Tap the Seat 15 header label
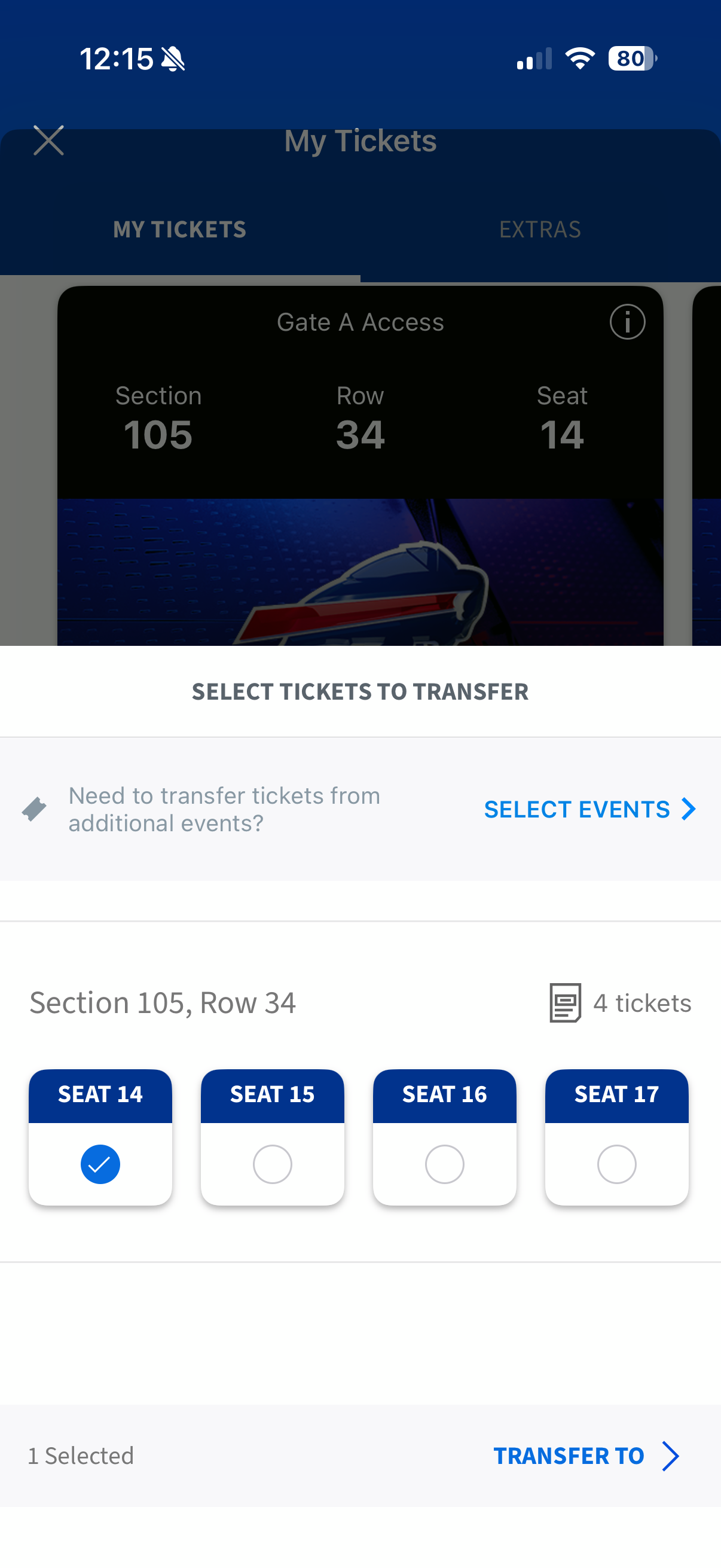 (273, 1094)
